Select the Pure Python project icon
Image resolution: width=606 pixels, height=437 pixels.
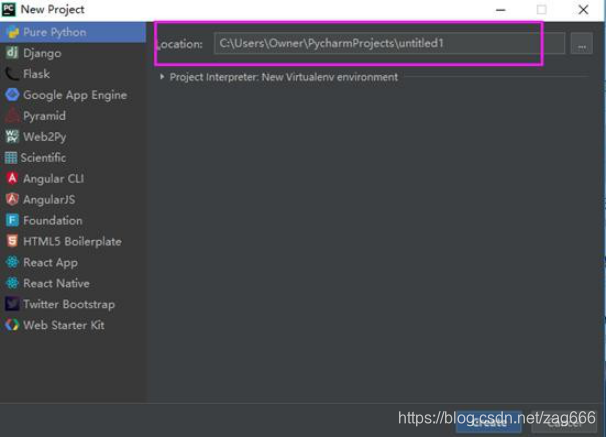(x=12, y=32)
